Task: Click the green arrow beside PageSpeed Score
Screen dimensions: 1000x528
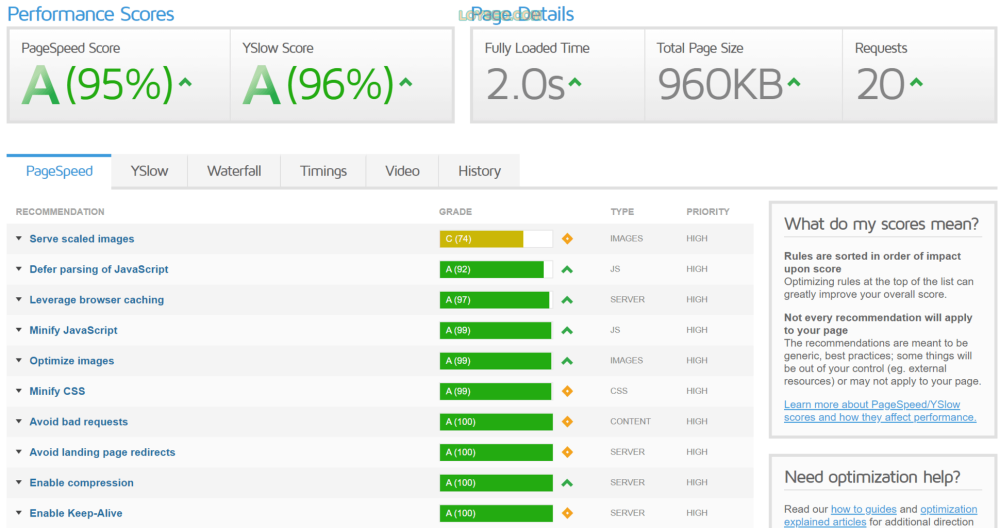Action: 185,82
